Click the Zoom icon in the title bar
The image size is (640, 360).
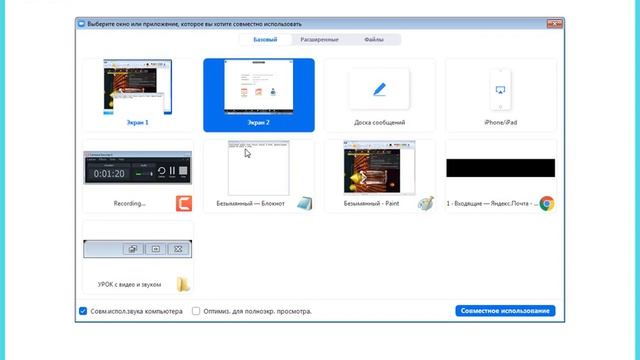pyautogui.click(x=81, y=24)
